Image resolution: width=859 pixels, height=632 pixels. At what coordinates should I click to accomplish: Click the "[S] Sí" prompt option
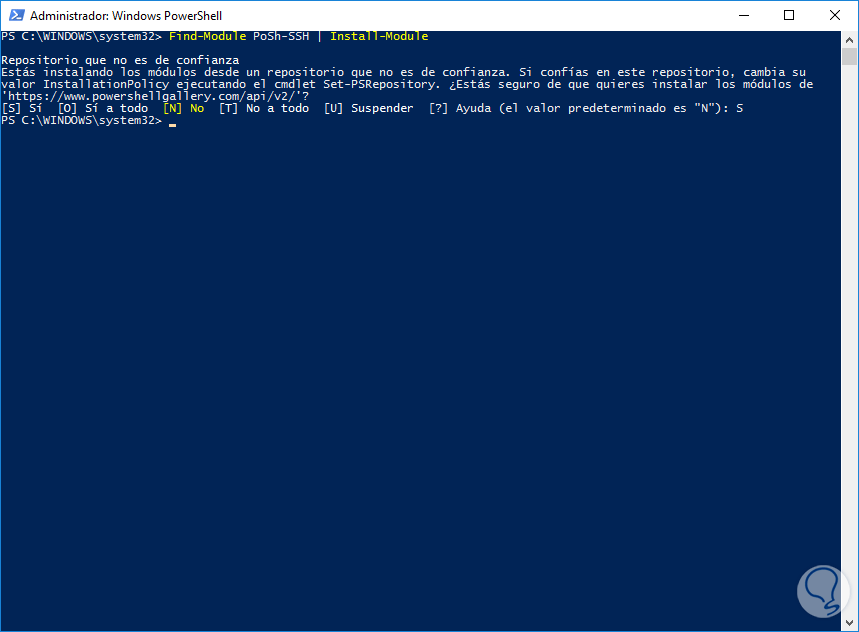pos(22,108)
